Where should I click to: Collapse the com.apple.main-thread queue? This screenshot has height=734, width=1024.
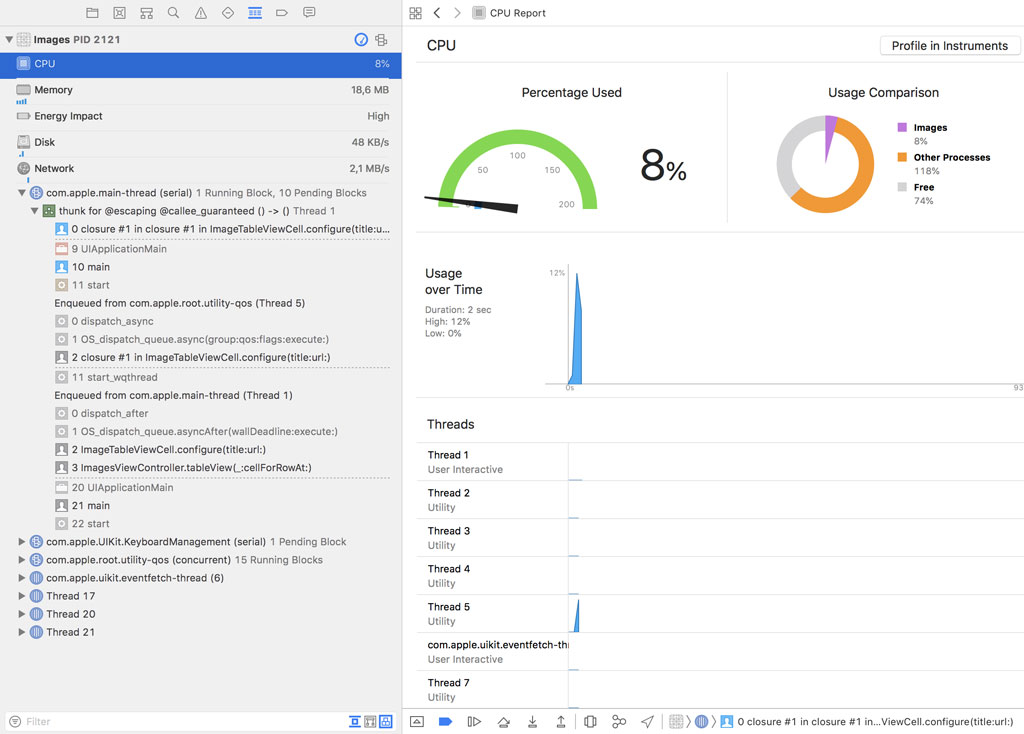click(22, 193)
